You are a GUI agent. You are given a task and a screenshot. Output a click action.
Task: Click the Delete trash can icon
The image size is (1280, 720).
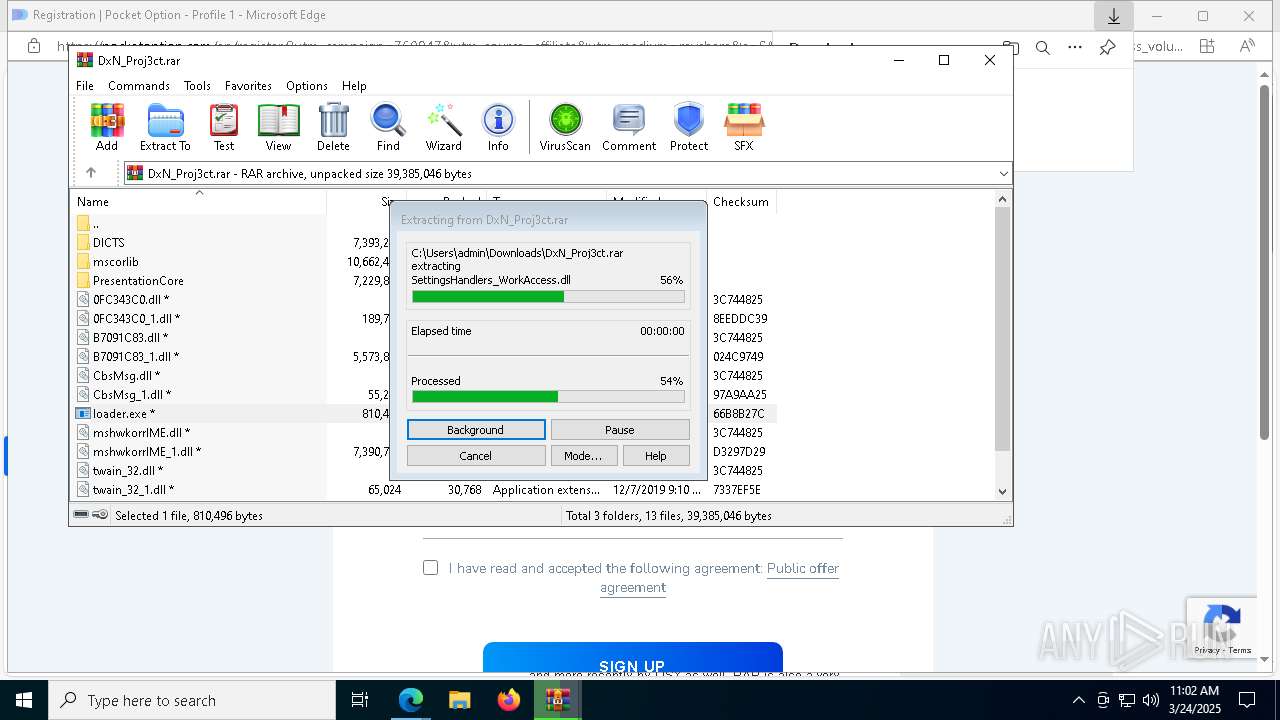click(x=333, y=127)
